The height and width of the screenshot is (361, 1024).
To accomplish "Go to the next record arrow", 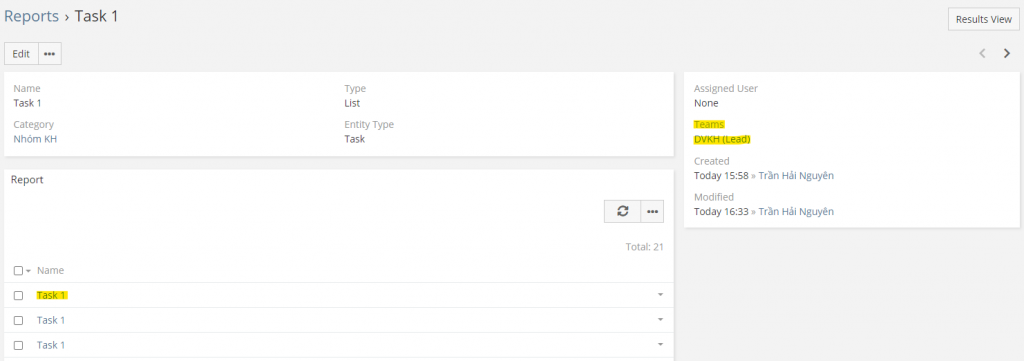I will 1006,54.
